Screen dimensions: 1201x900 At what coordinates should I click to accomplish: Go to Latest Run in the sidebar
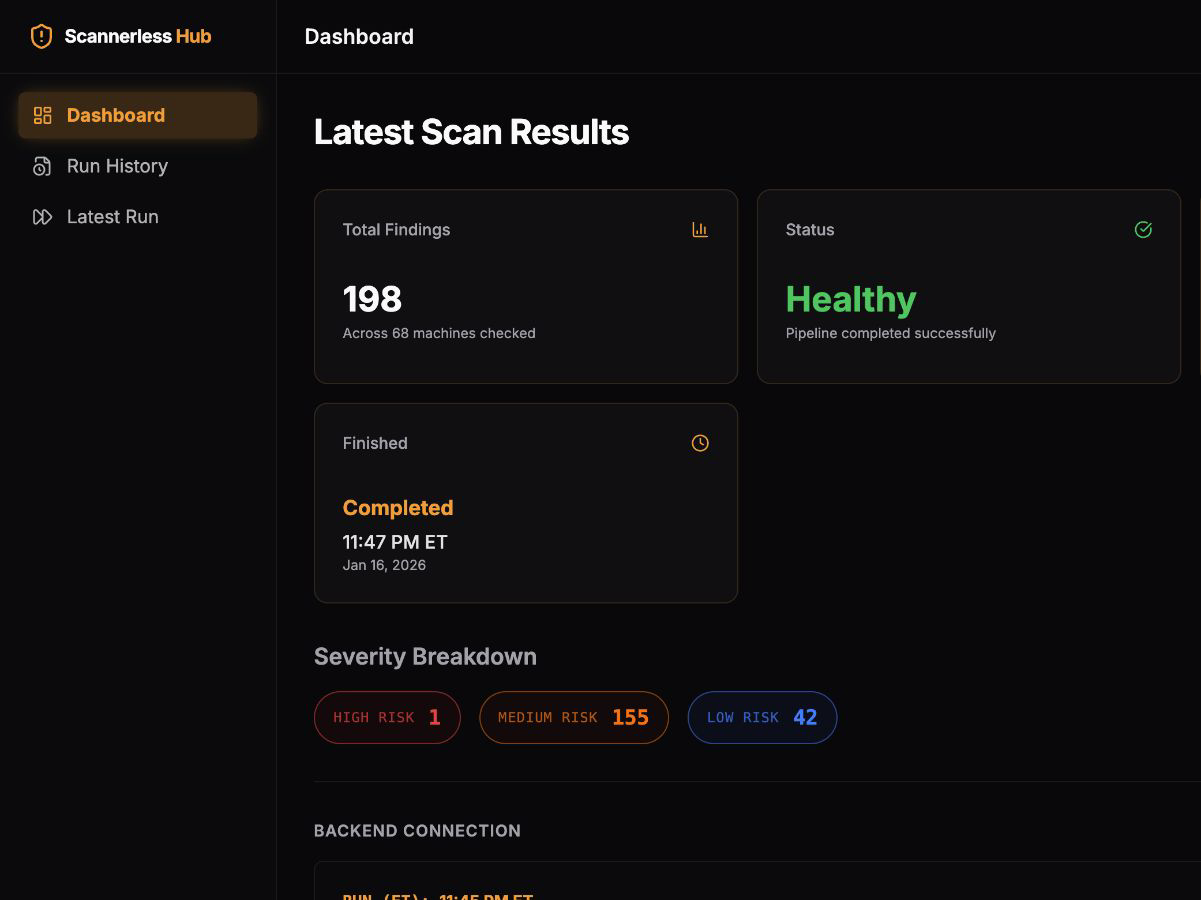tap(138, 217)
